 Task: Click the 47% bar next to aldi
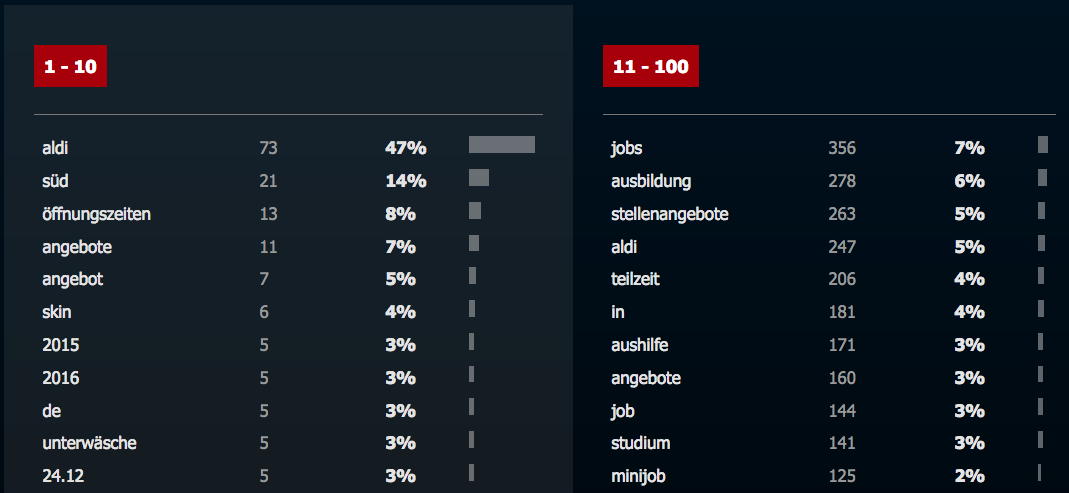(502, 145)
